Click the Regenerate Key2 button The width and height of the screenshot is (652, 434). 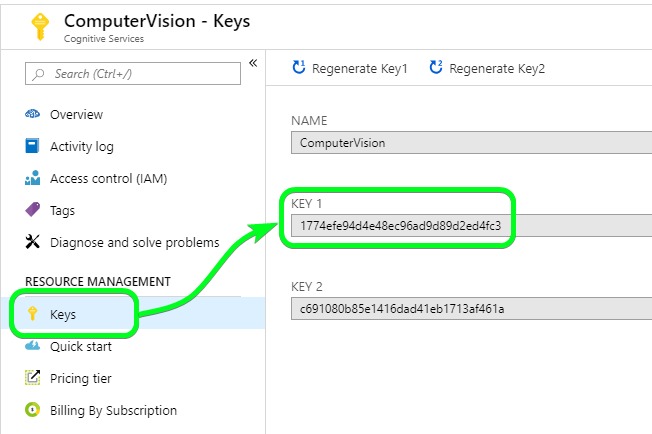click(487, 68)
